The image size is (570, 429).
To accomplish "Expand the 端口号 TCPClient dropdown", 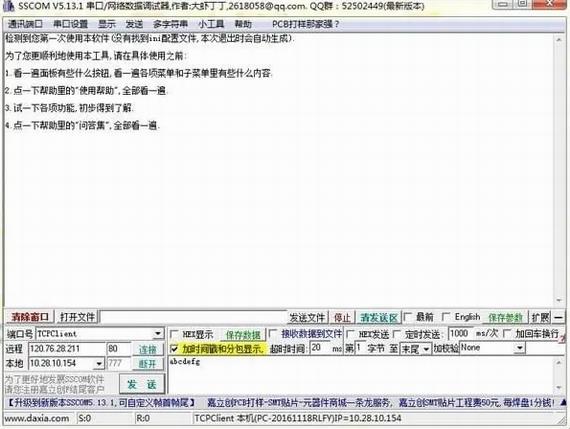I will [158, 334].
